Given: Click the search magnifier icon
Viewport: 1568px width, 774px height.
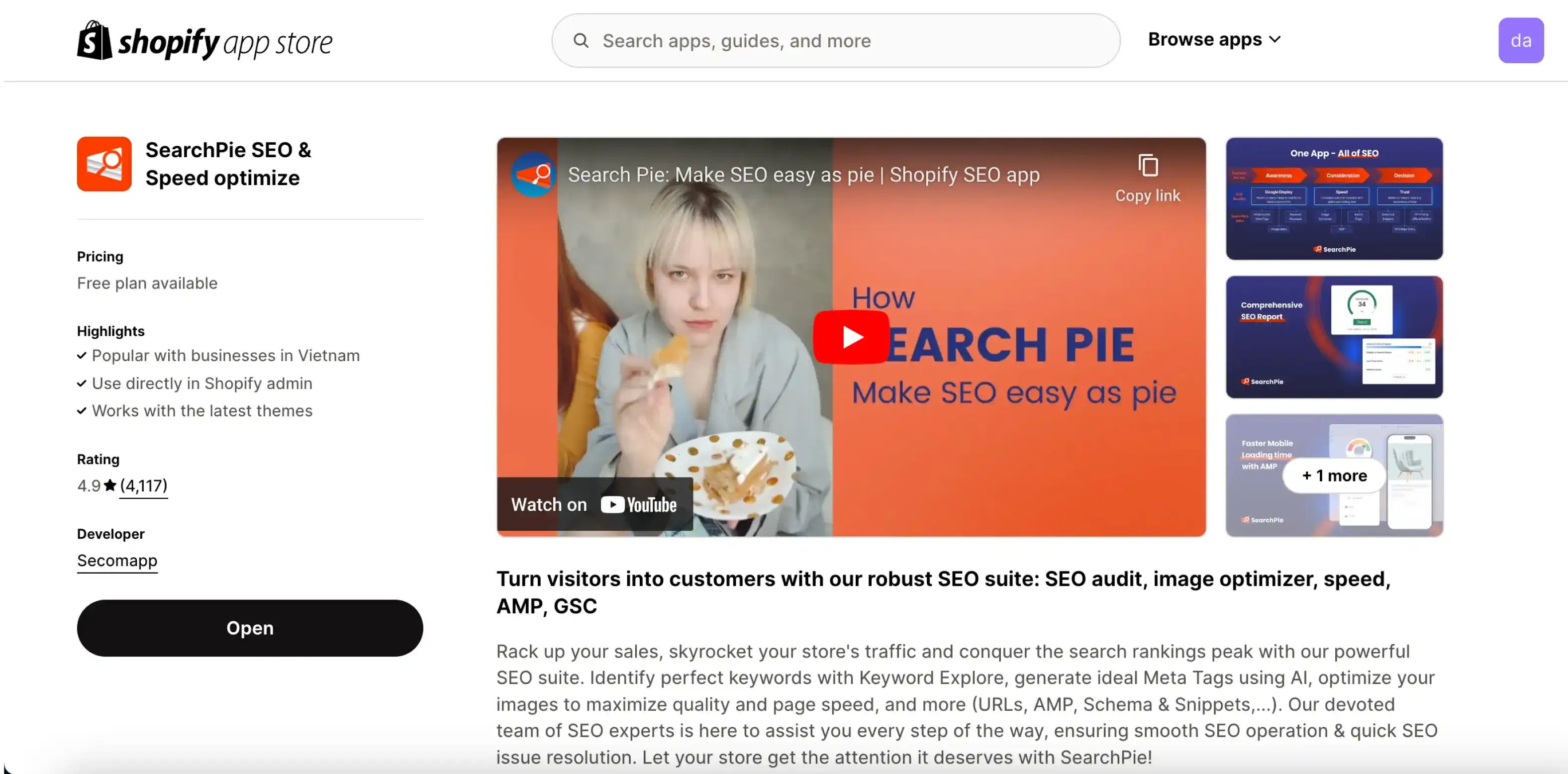Looking at the screenshot, I should click(x=581, y=41).
